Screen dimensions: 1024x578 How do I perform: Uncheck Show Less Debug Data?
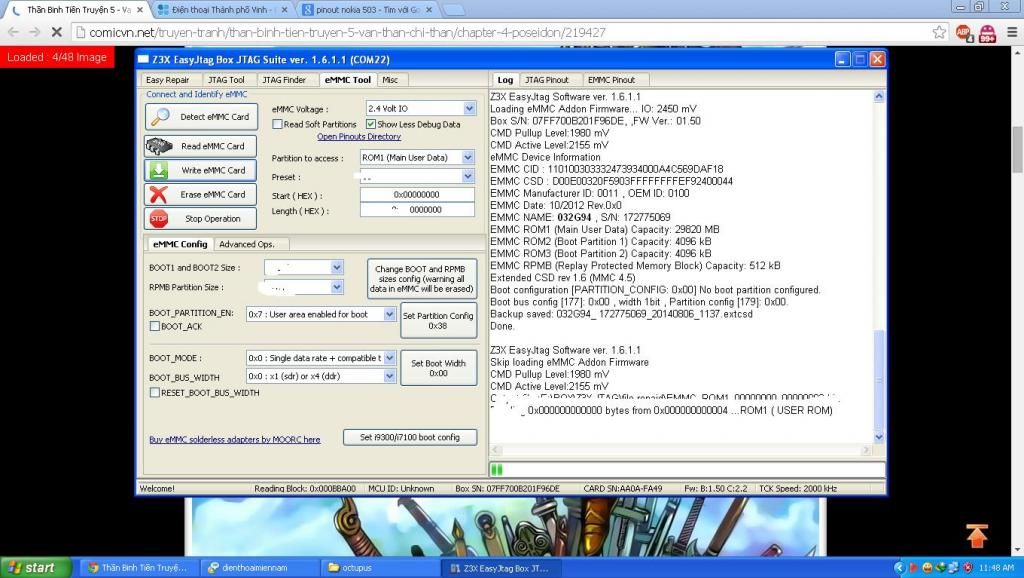click(x=371, y=124)
